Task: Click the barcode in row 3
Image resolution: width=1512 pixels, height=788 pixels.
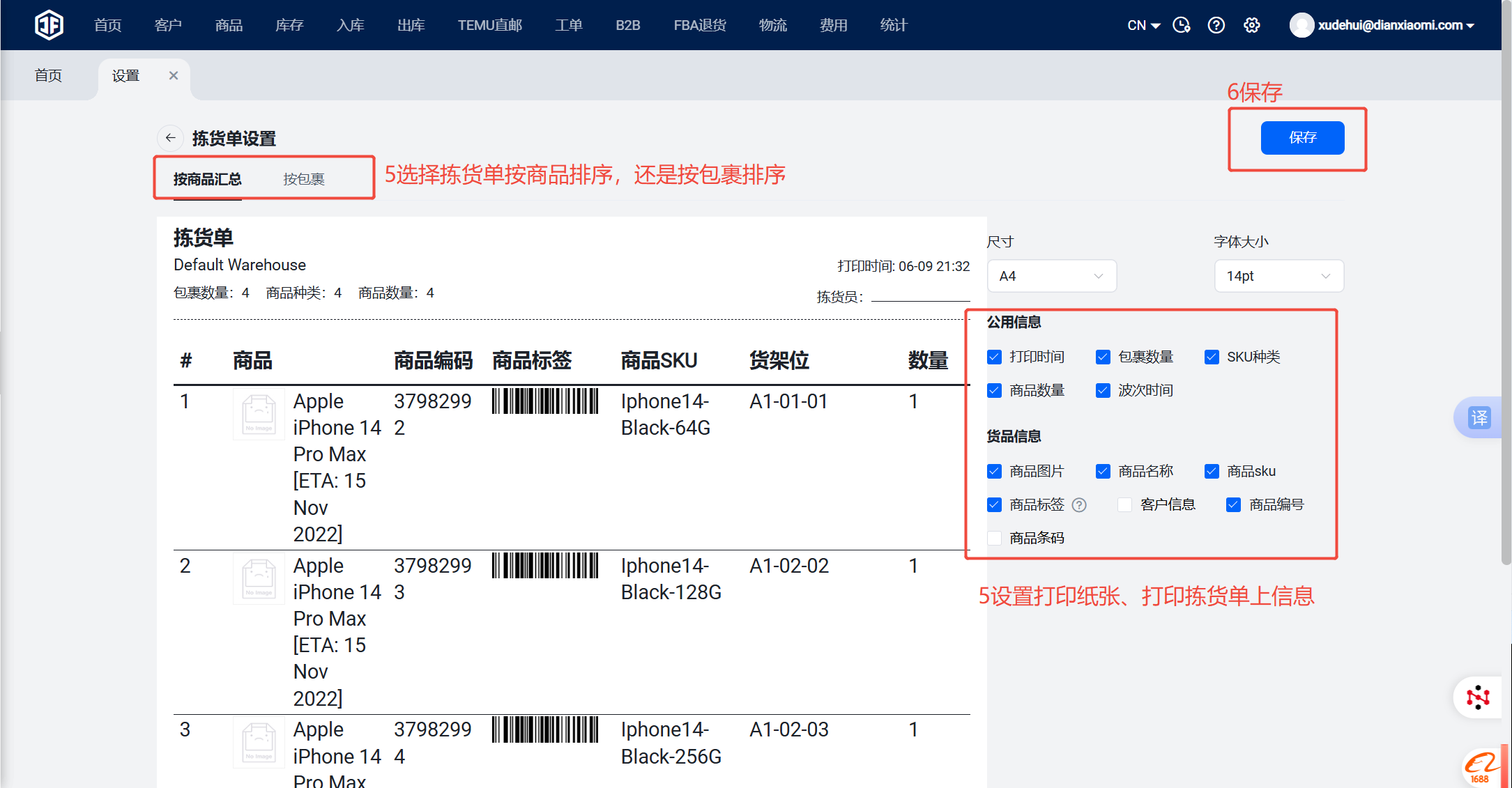Action: pos(545,729)
